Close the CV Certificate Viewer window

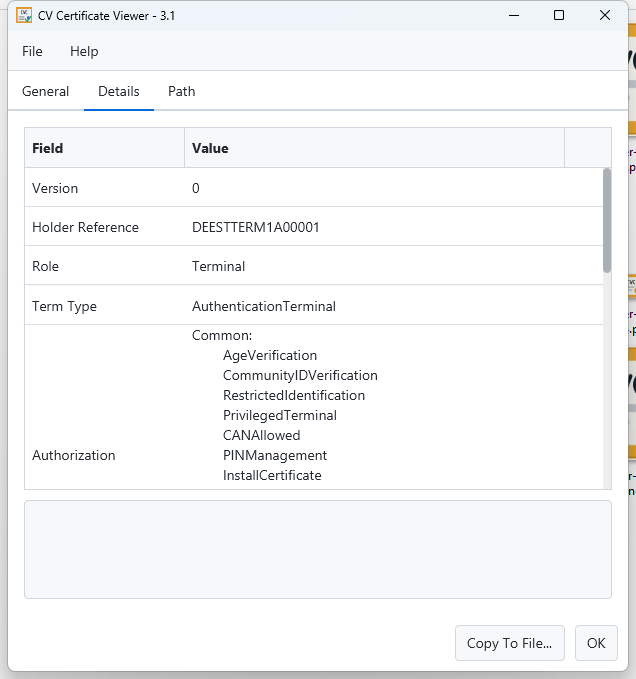[605, 16]
